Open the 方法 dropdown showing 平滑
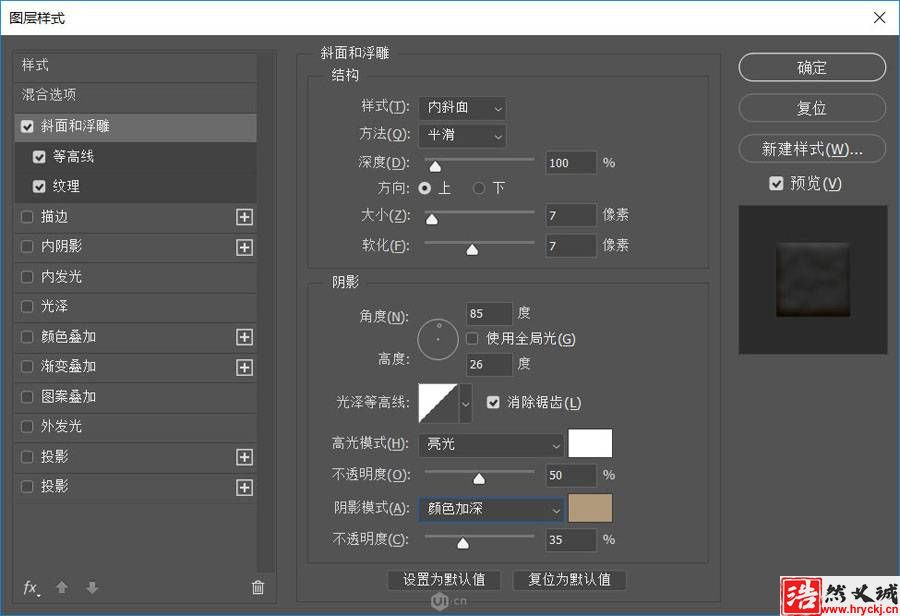 463,135
